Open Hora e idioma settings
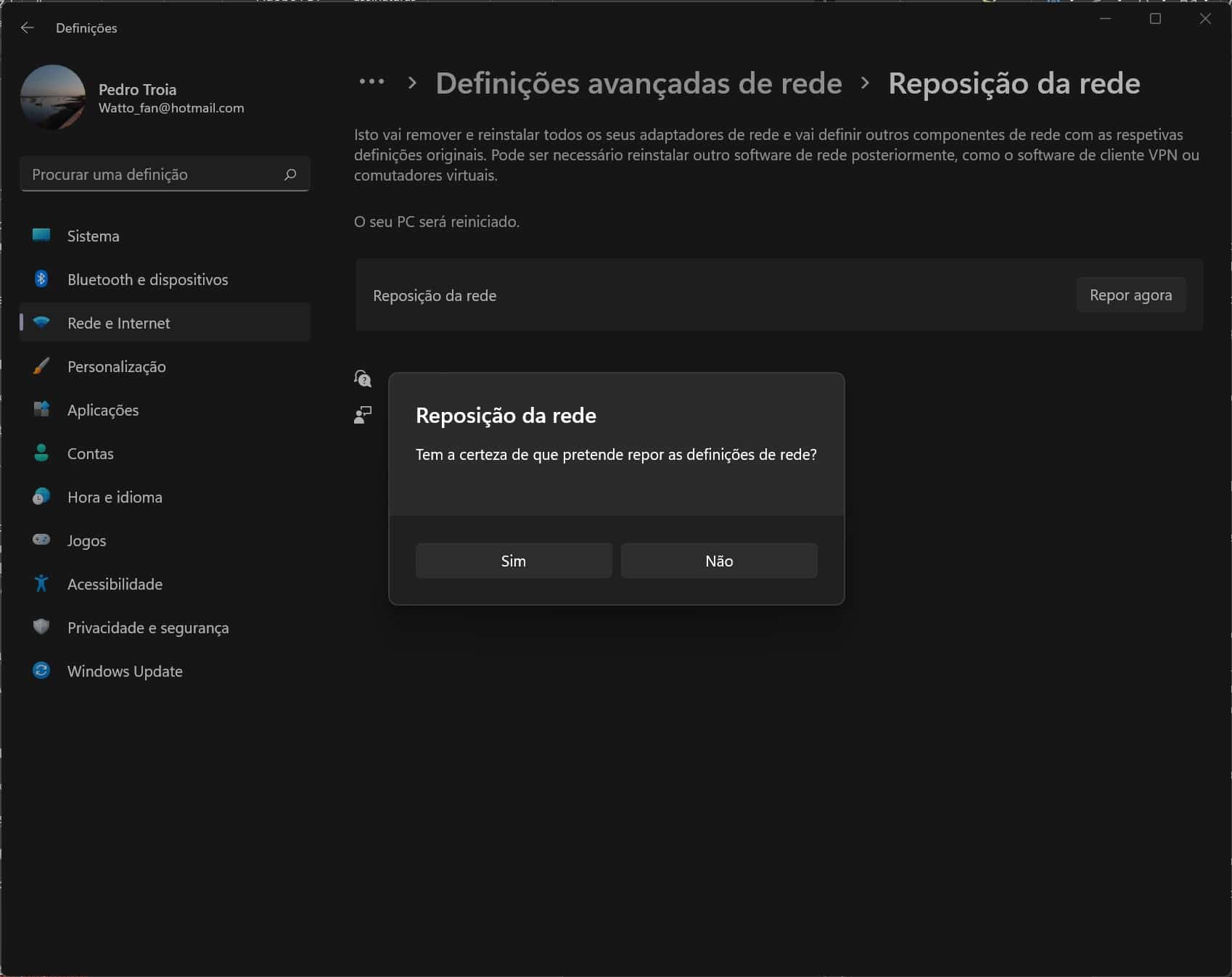This screenshot has width=1232, height=977. coord(115,497)
